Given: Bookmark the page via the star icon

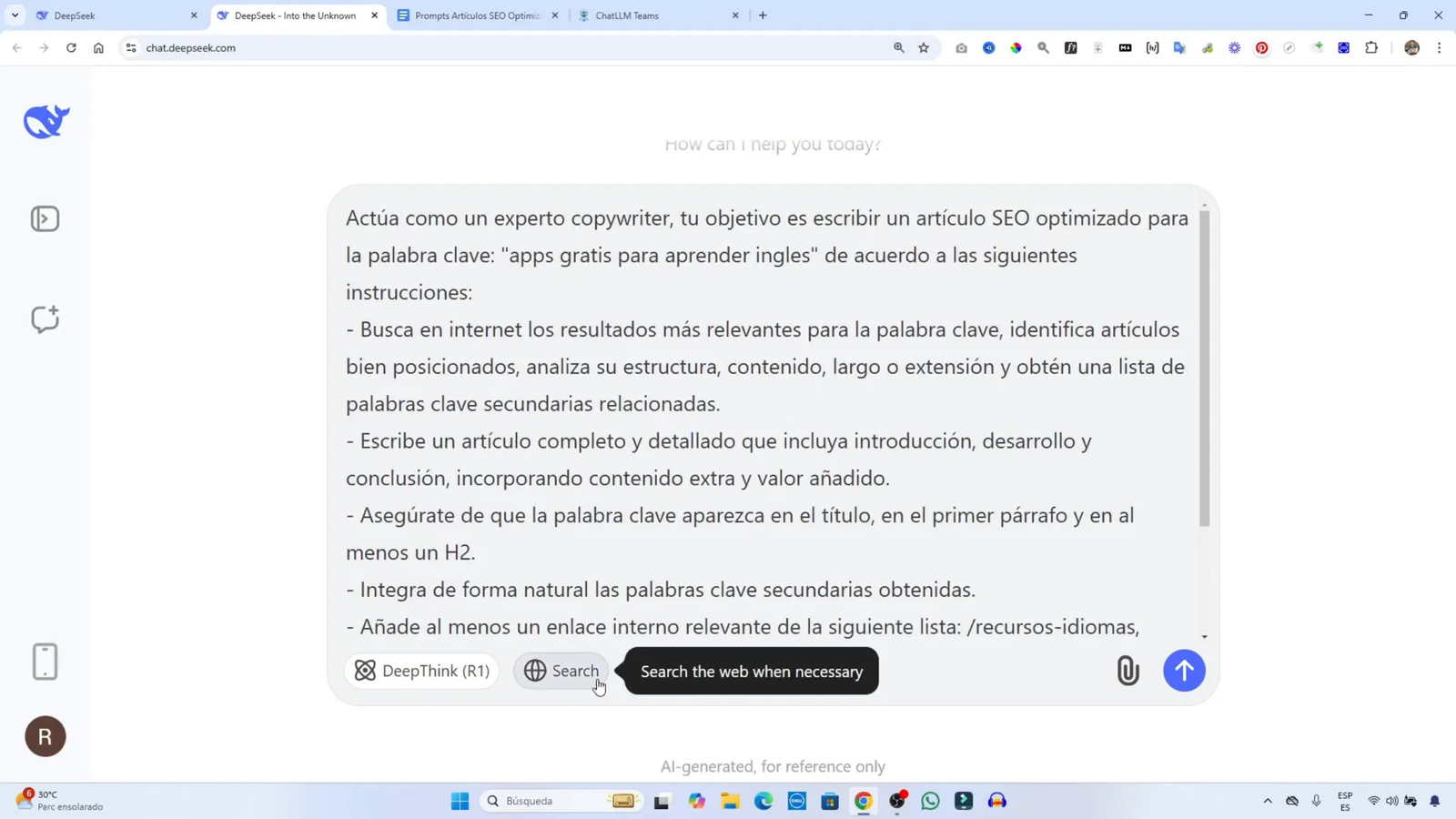Looking at the screenshot, I should [922, 48].
